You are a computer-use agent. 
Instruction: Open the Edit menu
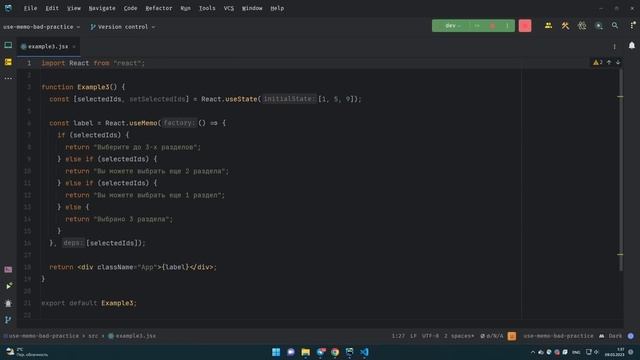52,8
